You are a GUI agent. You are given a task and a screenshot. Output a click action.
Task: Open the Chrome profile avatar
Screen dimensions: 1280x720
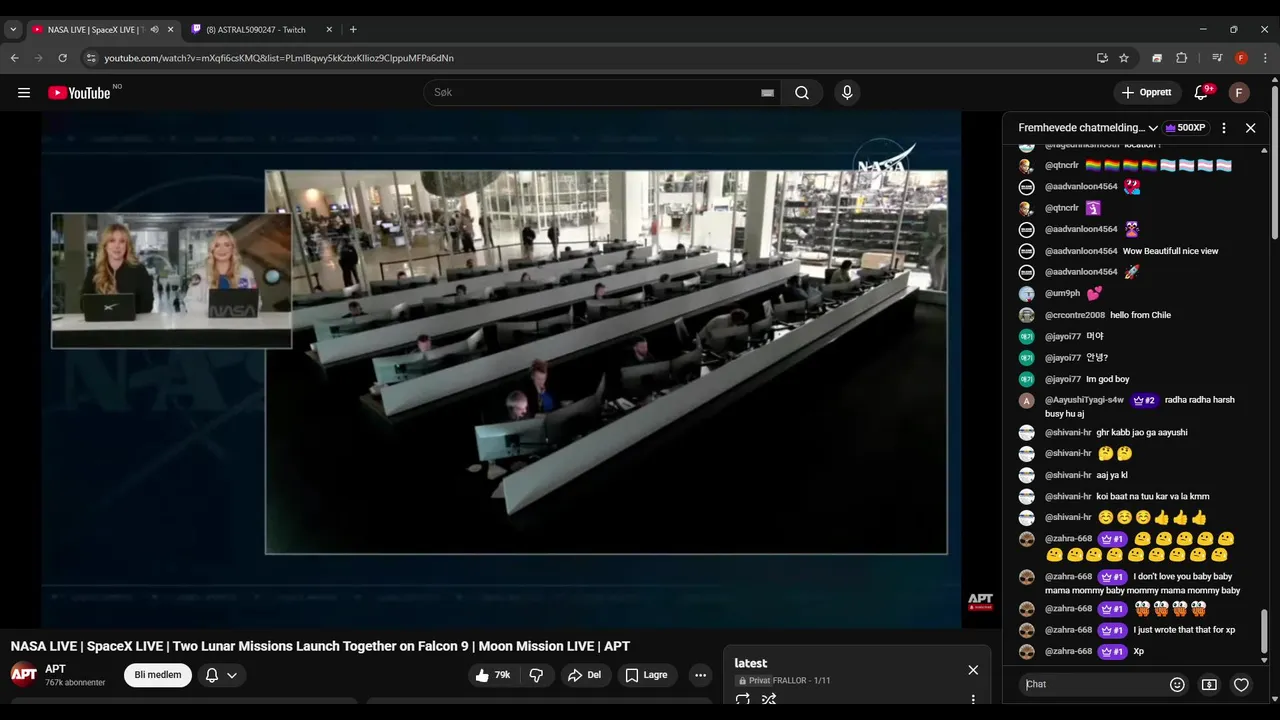[1241, 58]
